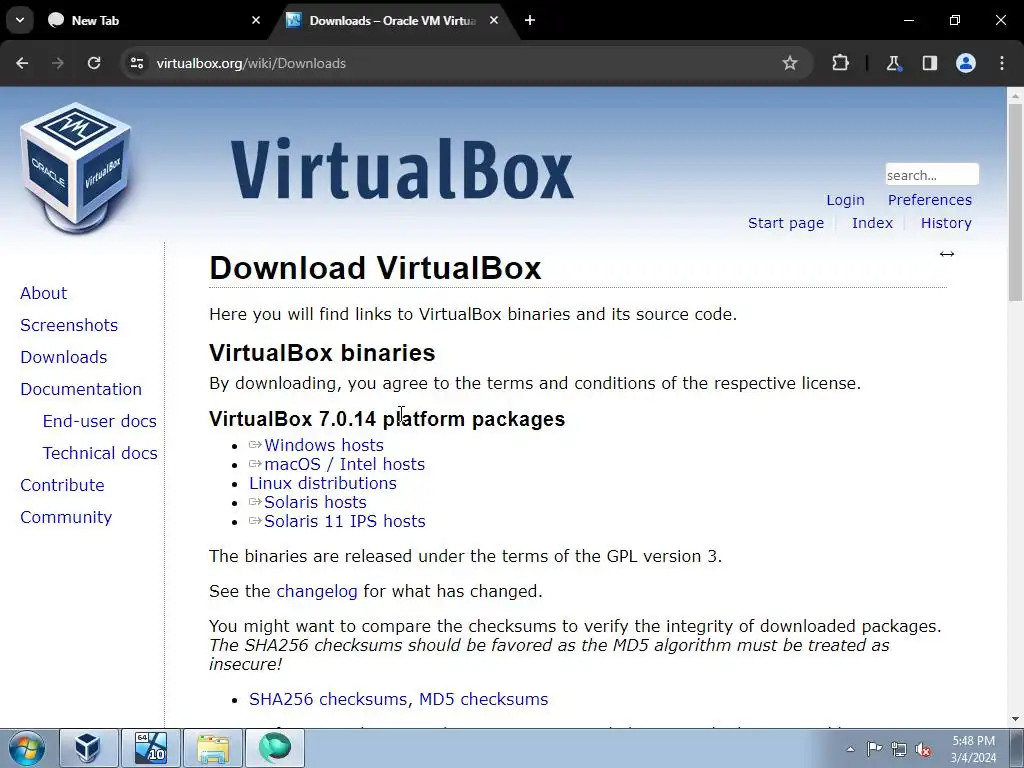
Task: Bookmark this page with star icon
Action: click(x=790, y=63)
